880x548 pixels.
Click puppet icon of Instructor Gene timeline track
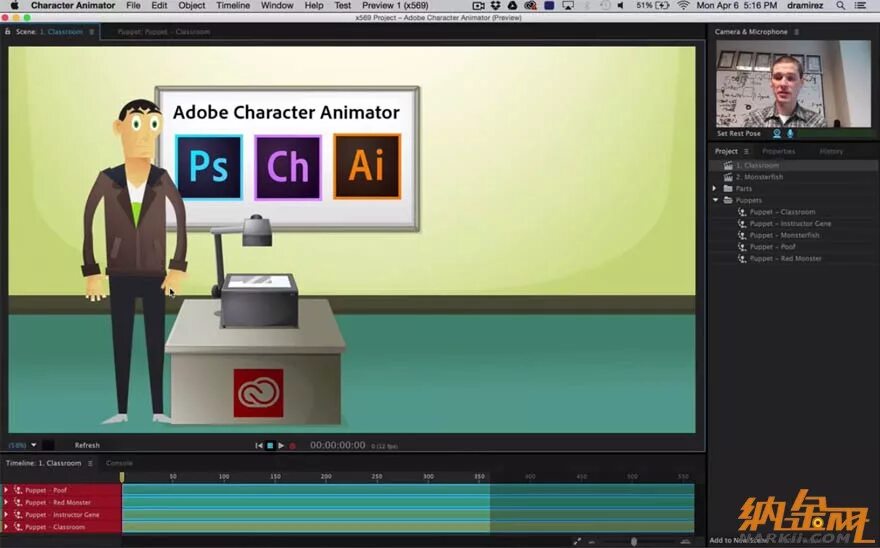click(x=18, y=515)
